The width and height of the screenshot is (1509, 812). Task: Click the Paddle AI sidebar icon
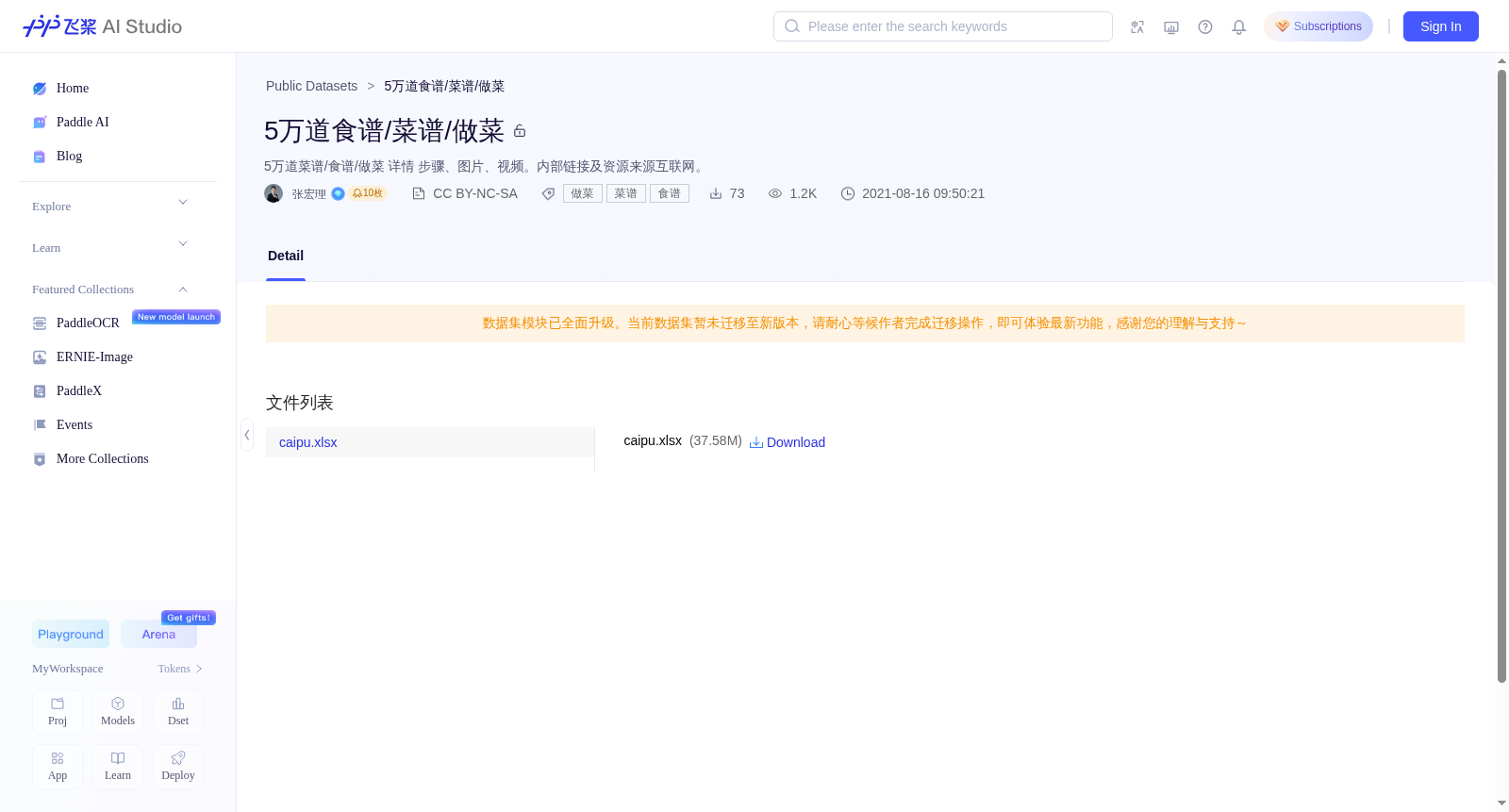[x=40, y=123]
